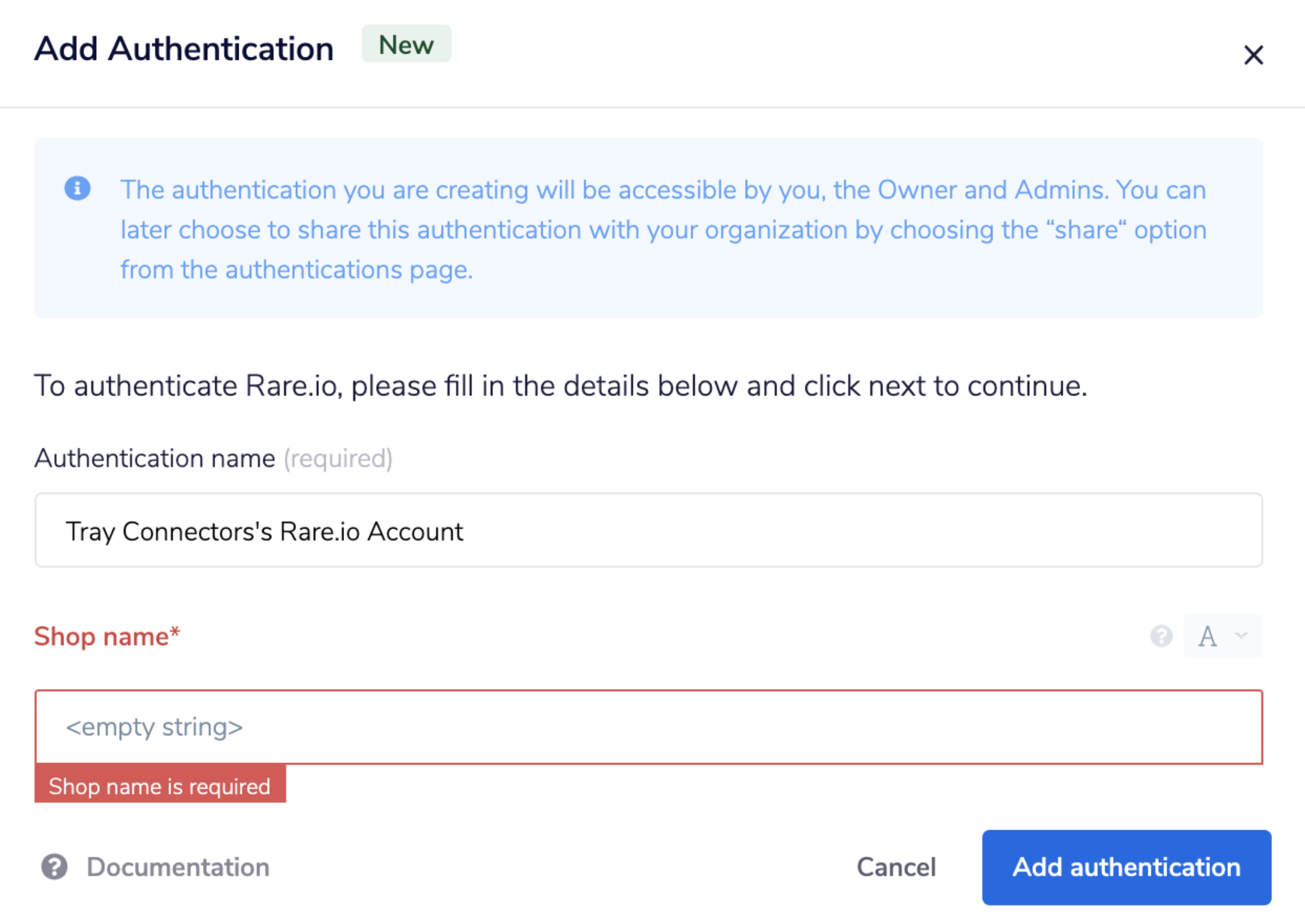Click the 'Tray Connectors's Rare.io Account' text

pyautogui.click(x=264, y=532)
